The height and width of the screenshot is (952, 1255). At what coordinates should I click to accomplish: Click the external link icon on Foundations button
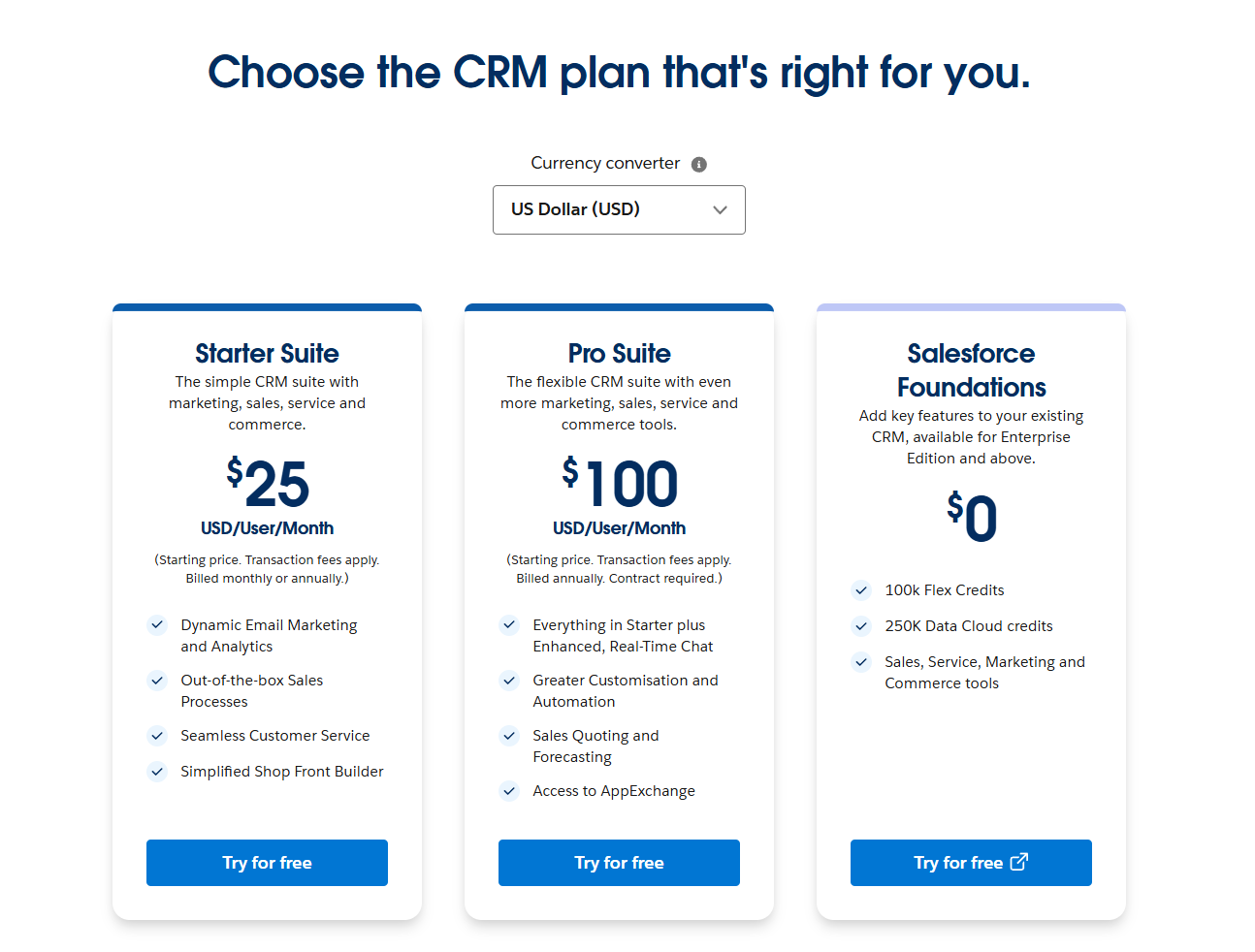[1018, 862]
